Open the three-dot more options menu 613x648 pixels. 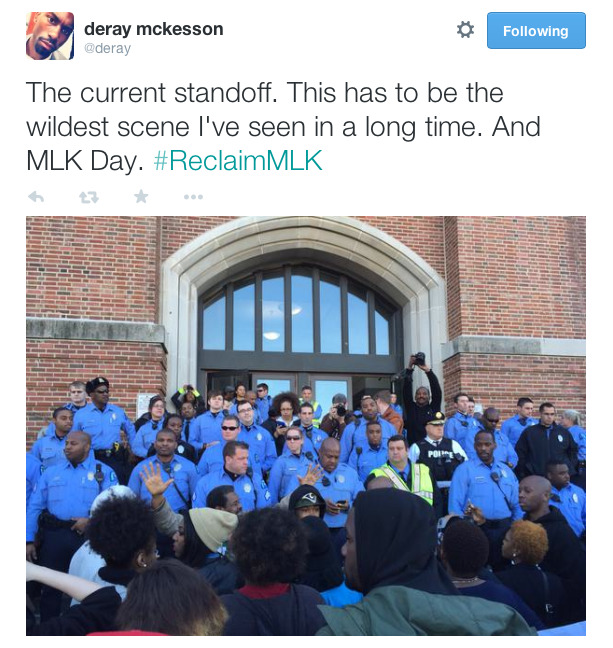click(193, 197)
